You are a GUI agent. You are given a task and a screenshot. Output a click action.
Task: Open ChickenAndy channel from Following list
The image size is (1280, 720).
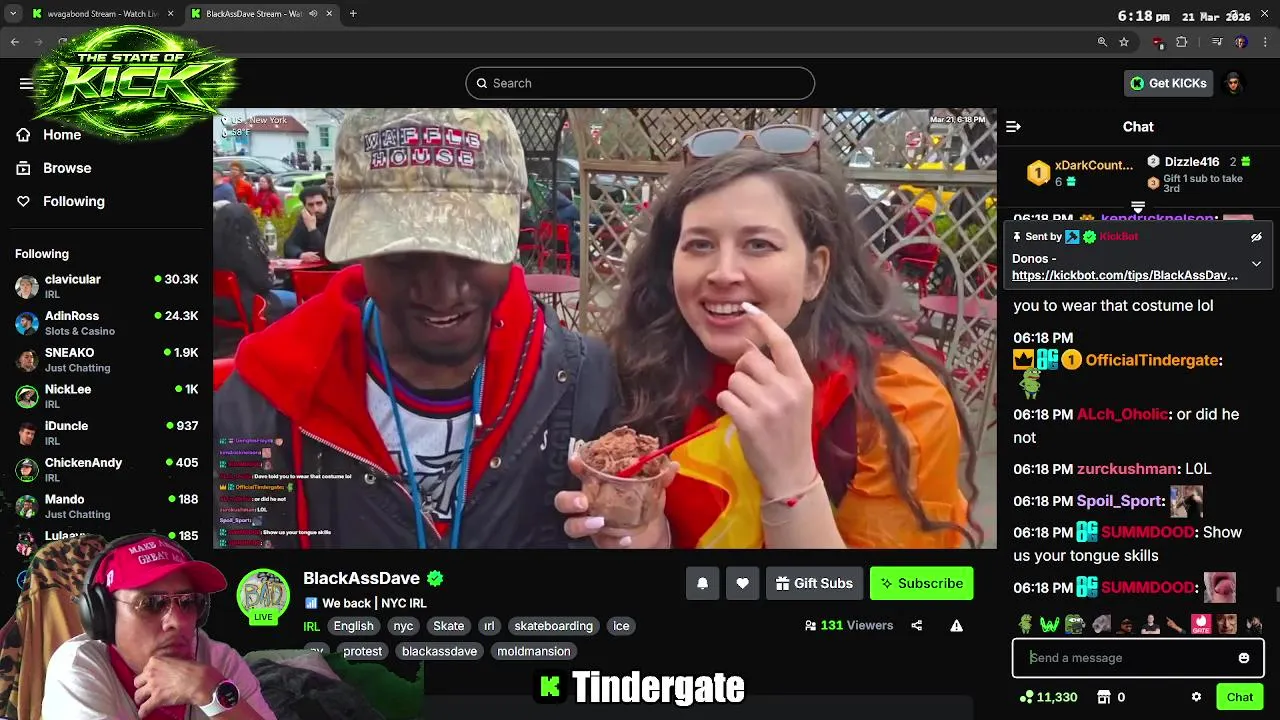pos(106,470)
